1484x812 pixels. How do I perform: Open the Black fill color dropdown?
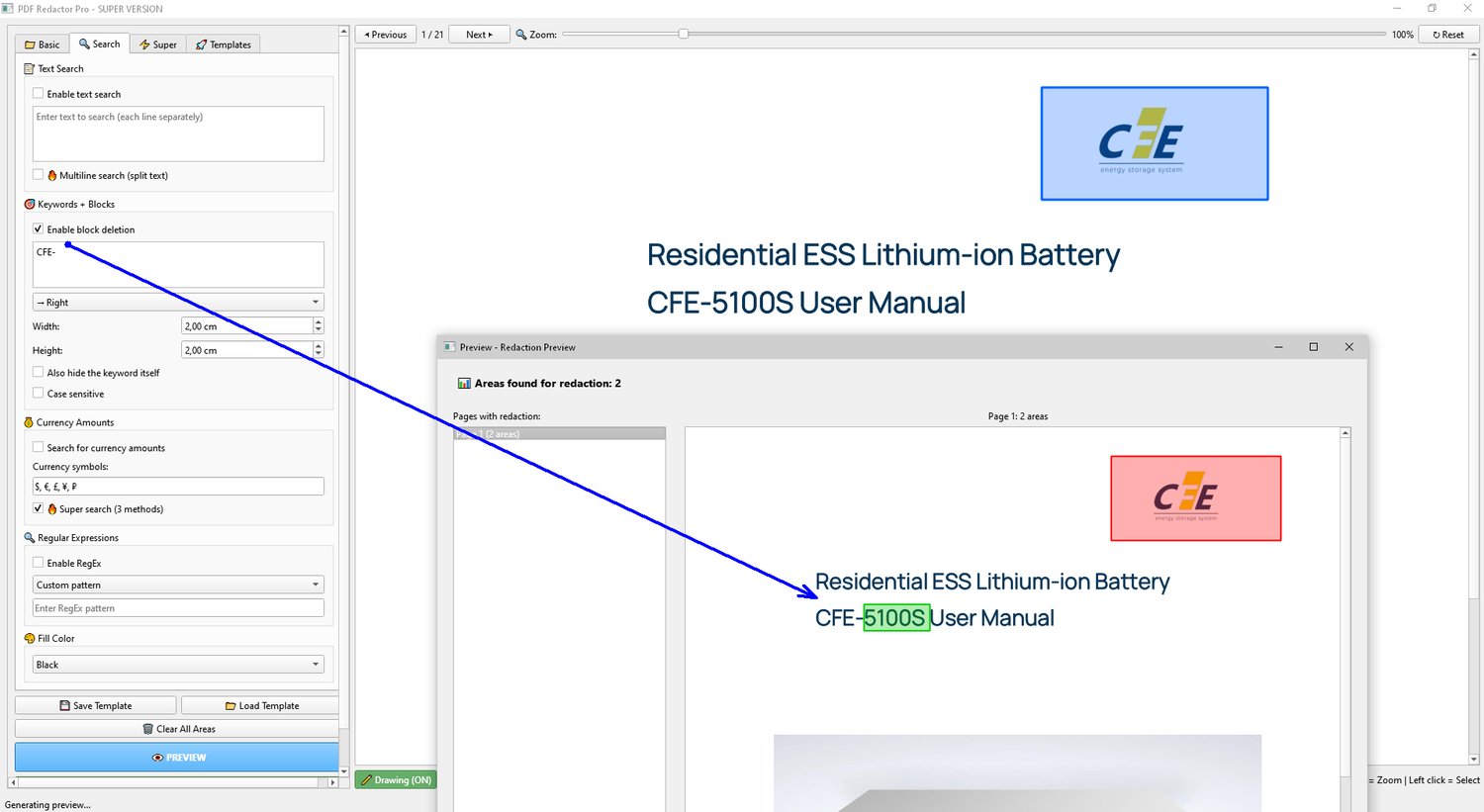178,665
